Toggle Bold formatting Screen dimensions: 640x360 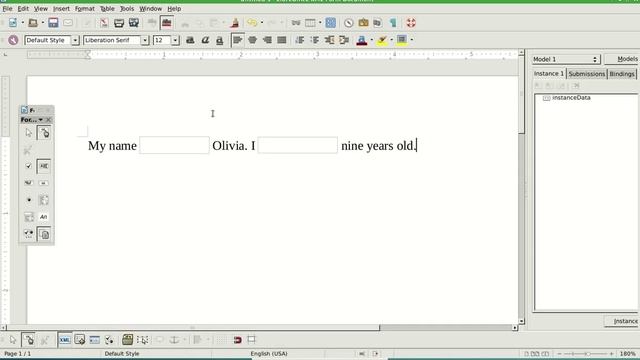click(x=190, y=40)
